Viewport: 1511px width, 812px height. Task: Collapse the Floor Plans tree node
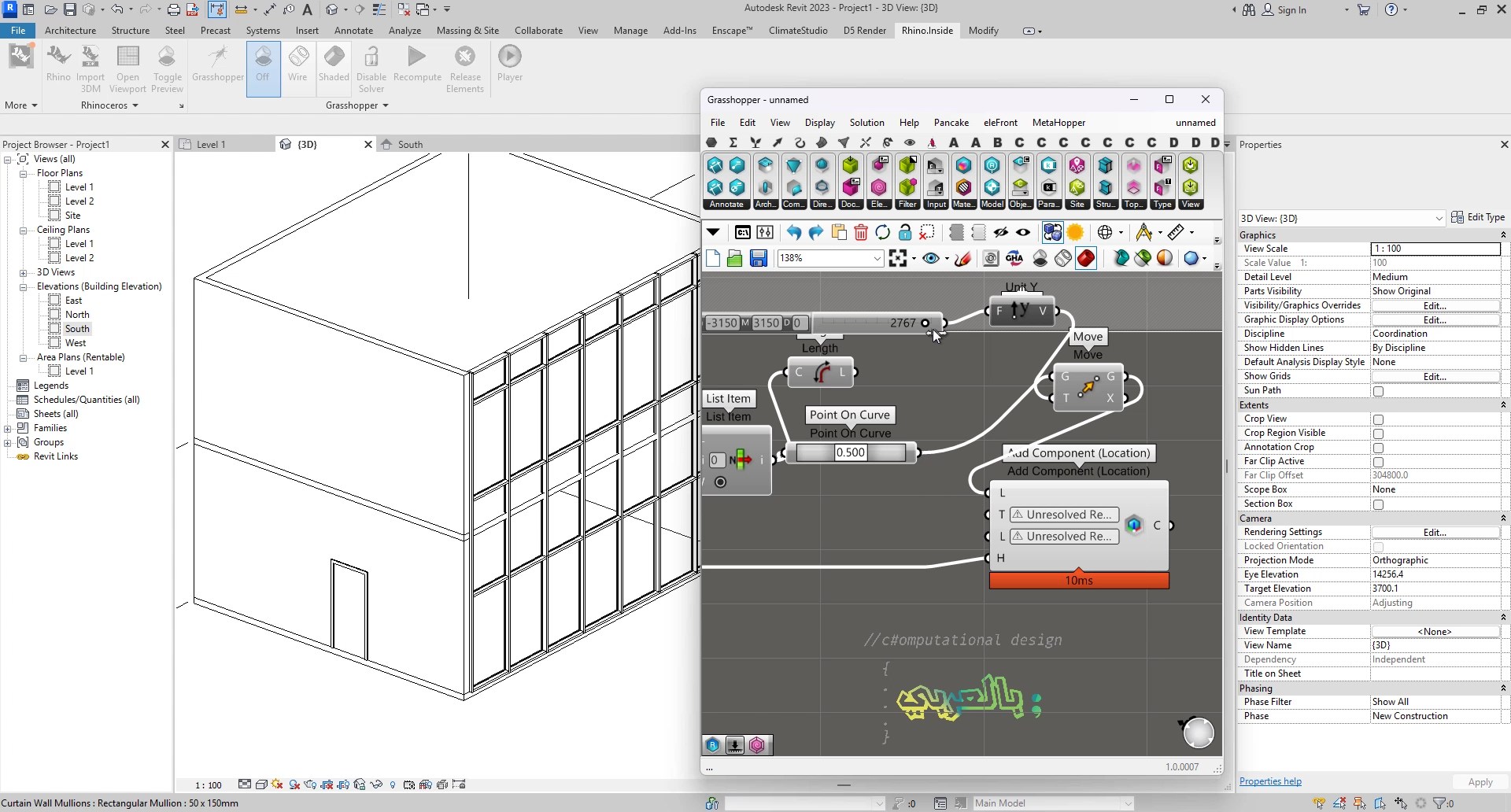(24, 173)
